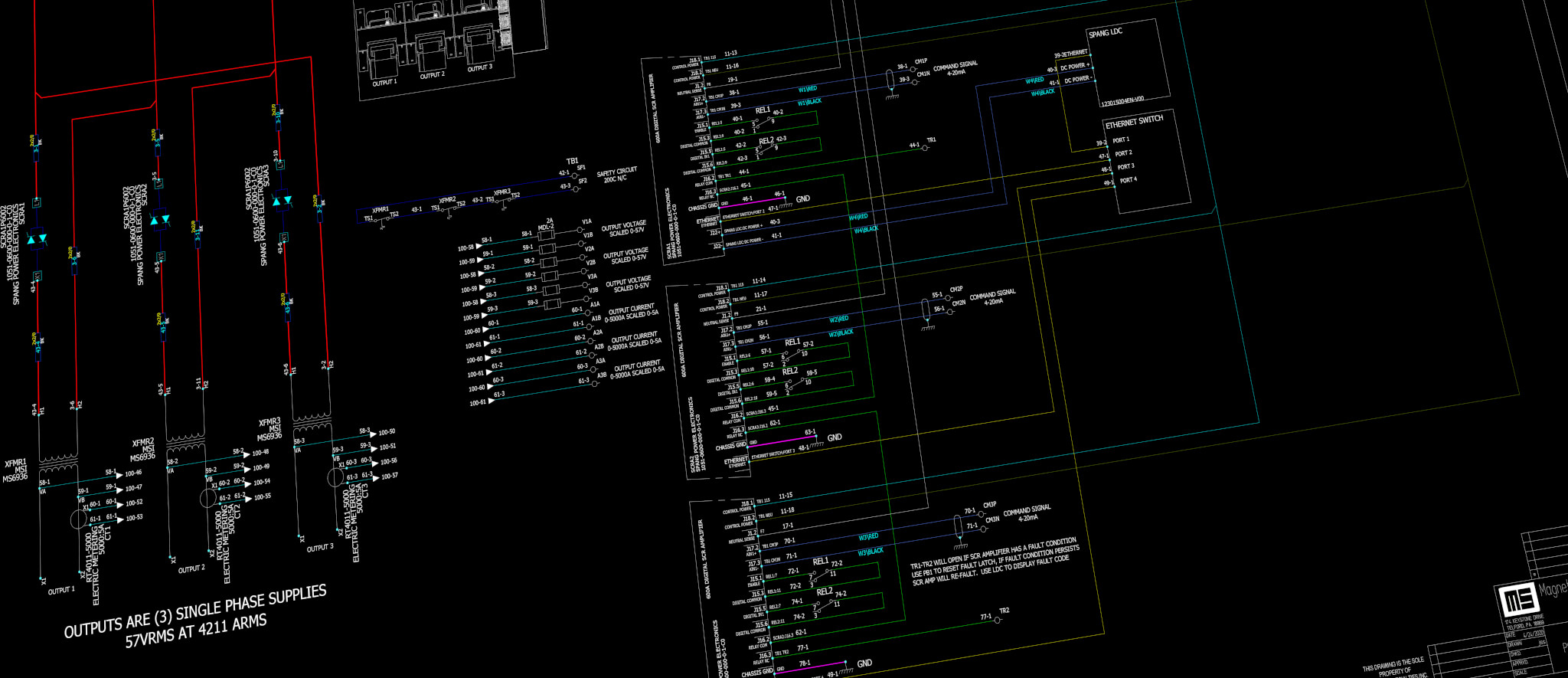This screenshot has width=1568, height=678.
Task: Select 'OUTPUT CURRENT 0-5000A SCALED 0-5A' beside A3A
Action: click(637, 370)
